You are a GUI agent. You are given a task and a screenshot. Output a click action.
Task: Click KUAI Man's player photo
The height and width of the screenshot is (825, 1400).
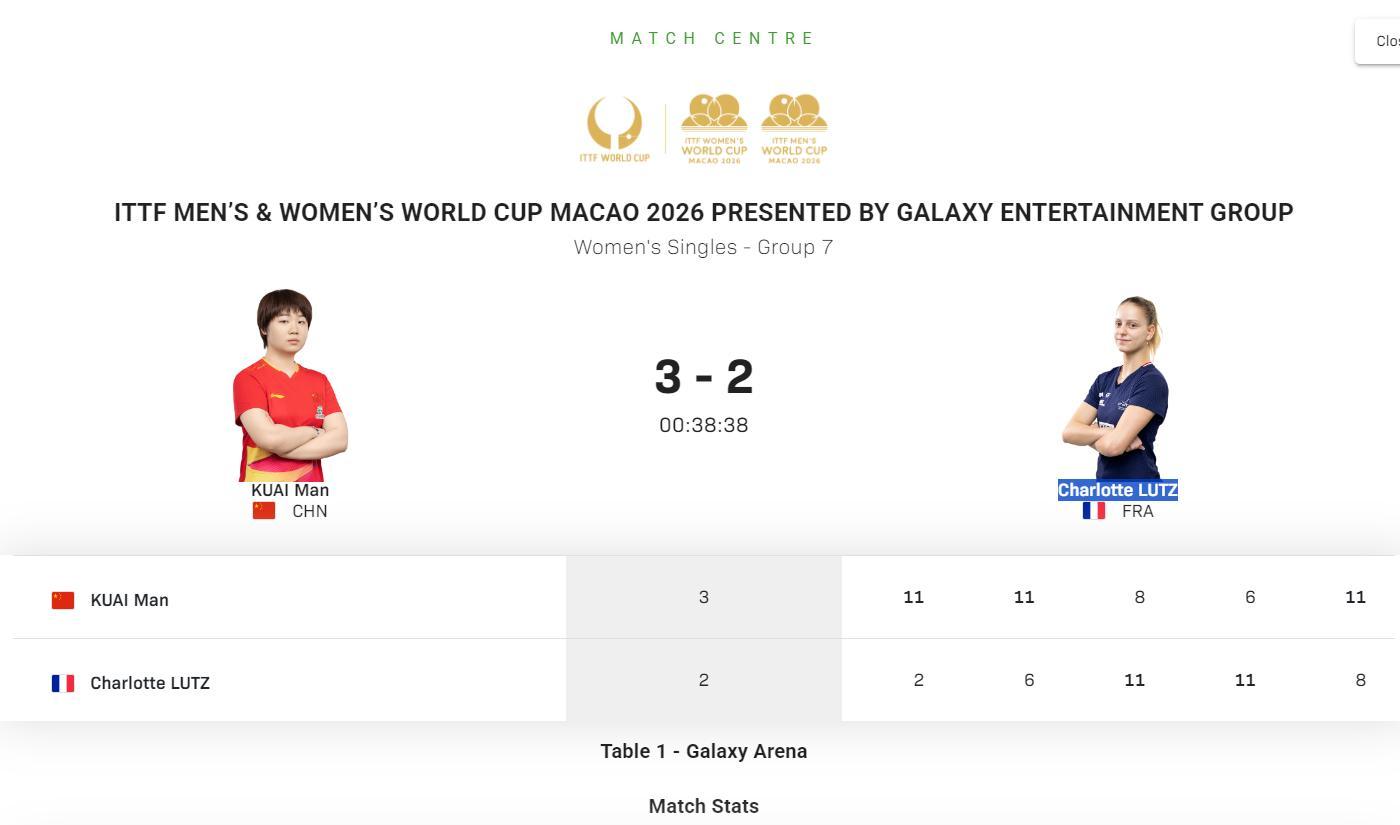point(290,385)
